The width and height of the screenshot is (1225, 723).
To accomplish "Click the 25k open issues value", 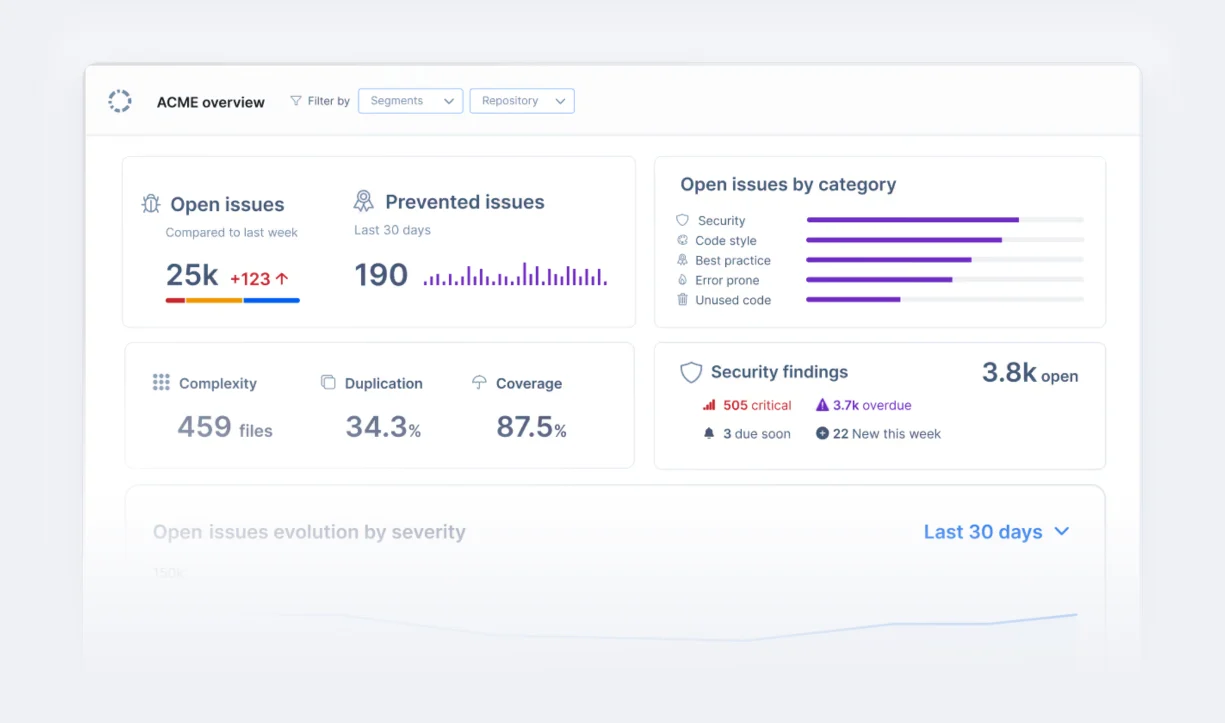I will [x=192, y=275].
